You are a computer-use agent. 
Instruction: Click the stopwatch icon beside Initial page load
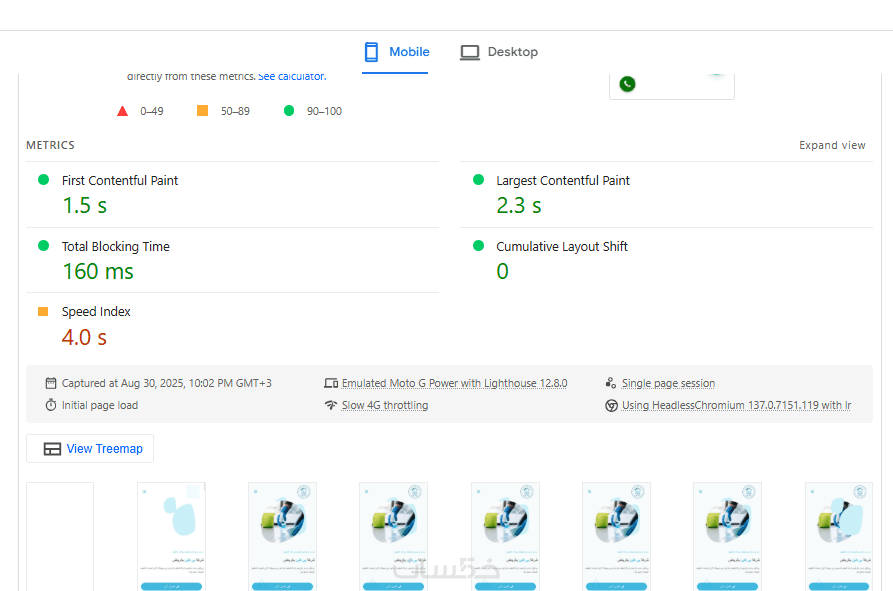[x=51, y=405]
